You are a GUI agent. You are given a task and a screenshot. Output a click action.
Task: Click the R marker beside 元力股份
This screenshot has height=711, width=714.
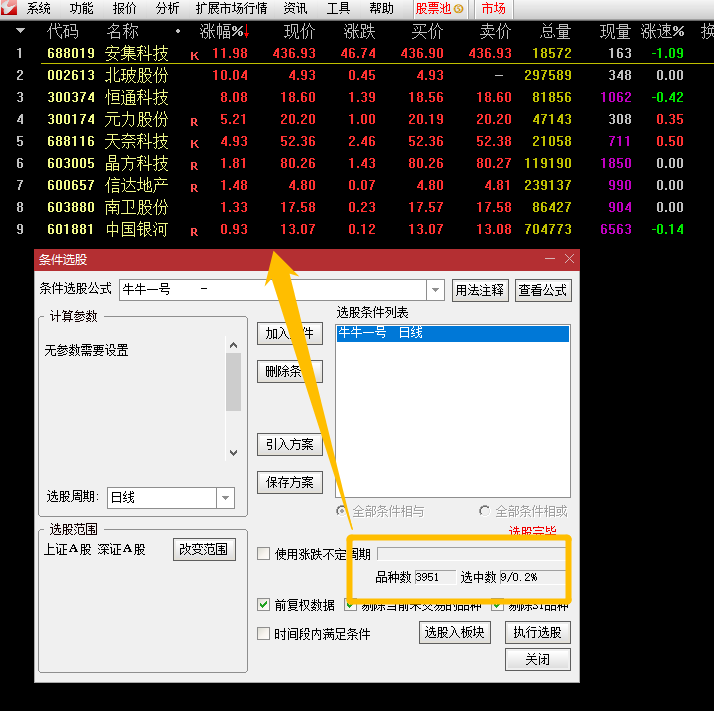tap(194, 122)
